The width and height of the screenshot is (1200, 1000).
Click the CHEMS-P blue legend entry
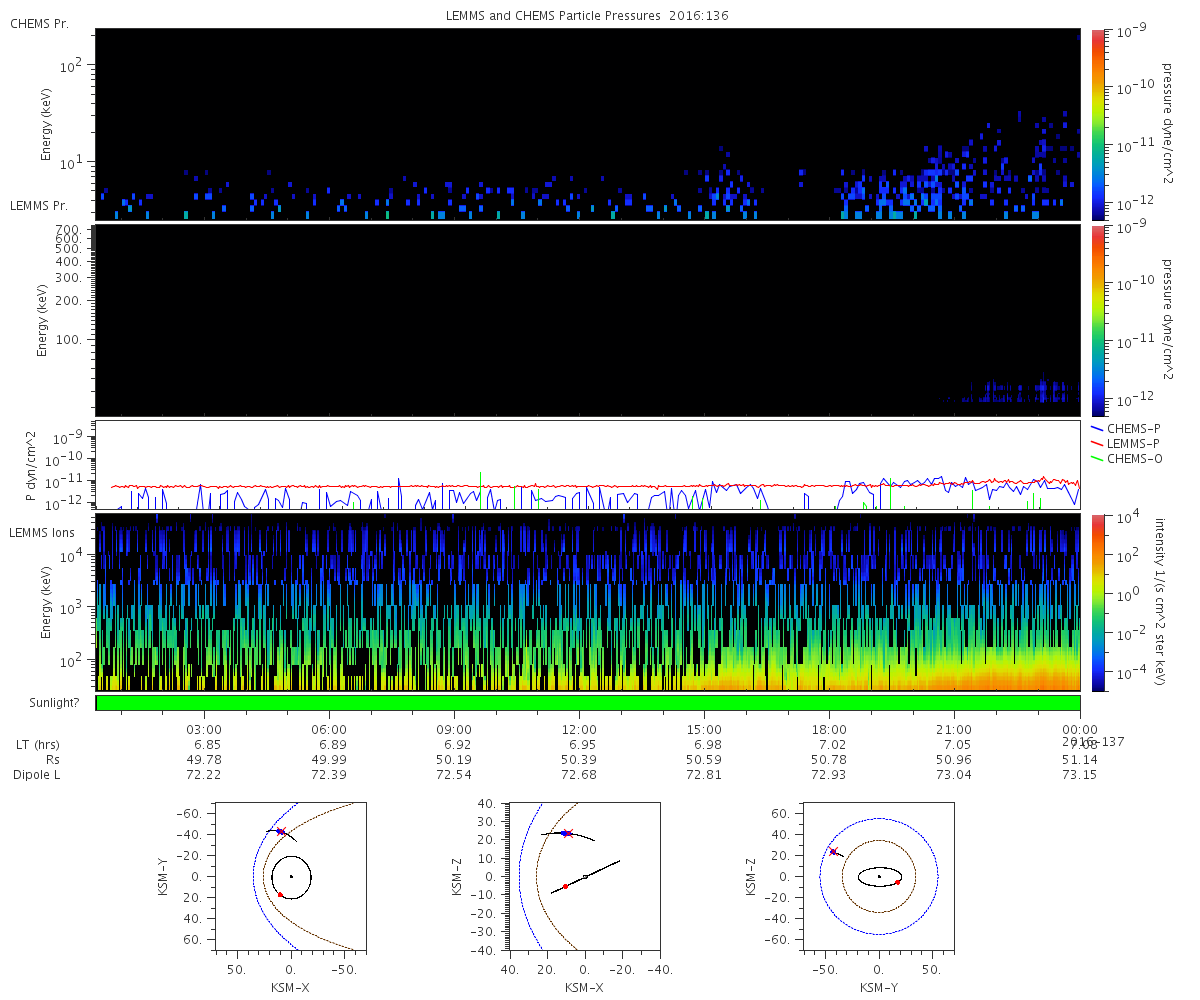[1131, 428]
